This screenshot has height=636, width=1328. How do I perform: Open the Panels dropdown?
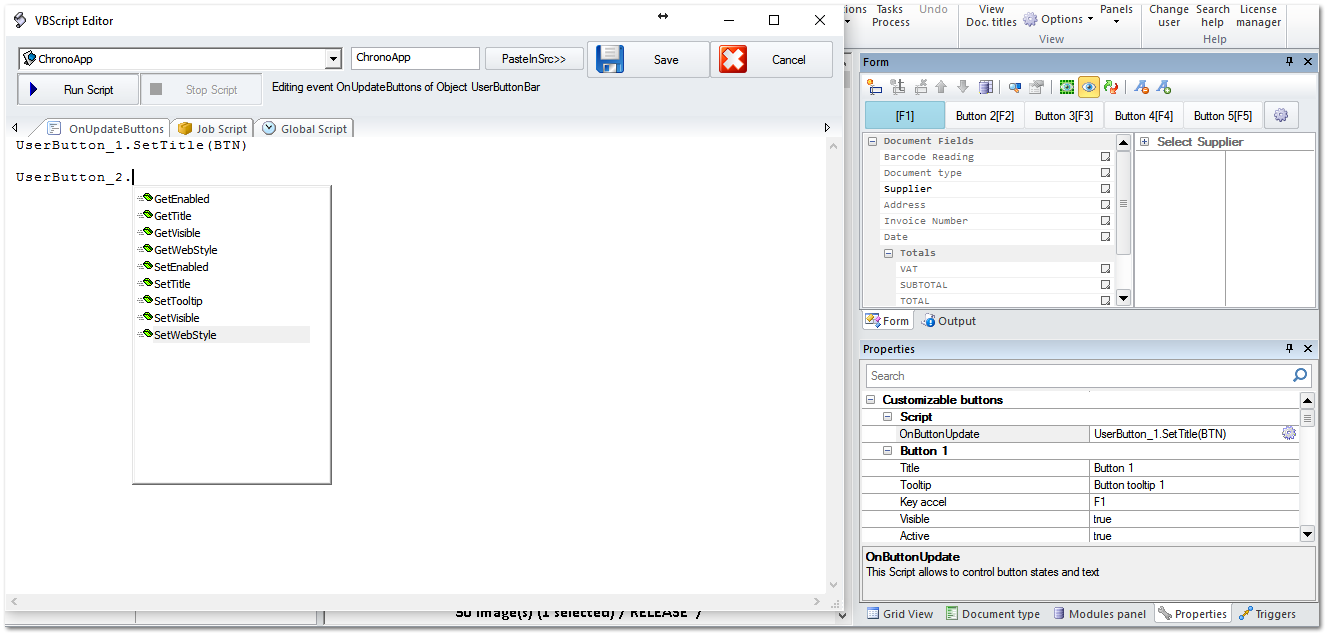click(1116, 15)
